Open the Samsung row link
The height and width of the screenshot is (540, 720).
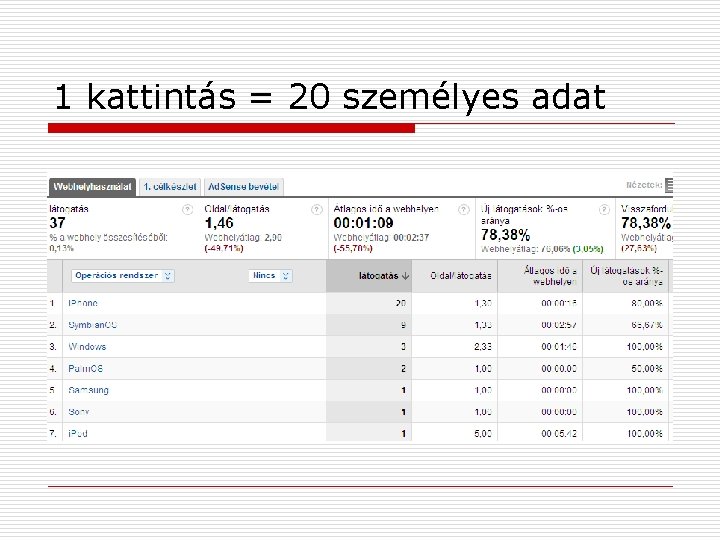click(88, 390)
